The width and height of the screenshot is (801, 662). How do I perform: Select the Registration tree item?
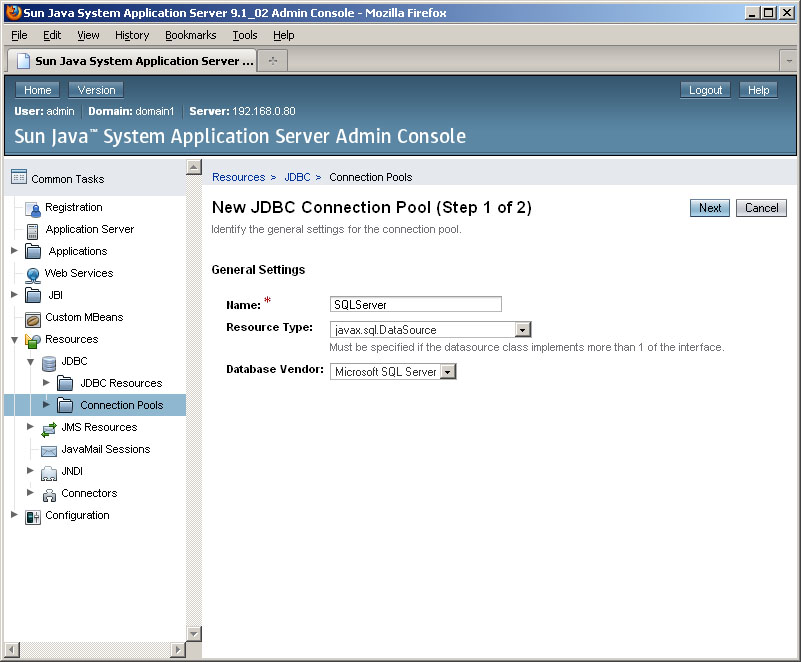74,207
